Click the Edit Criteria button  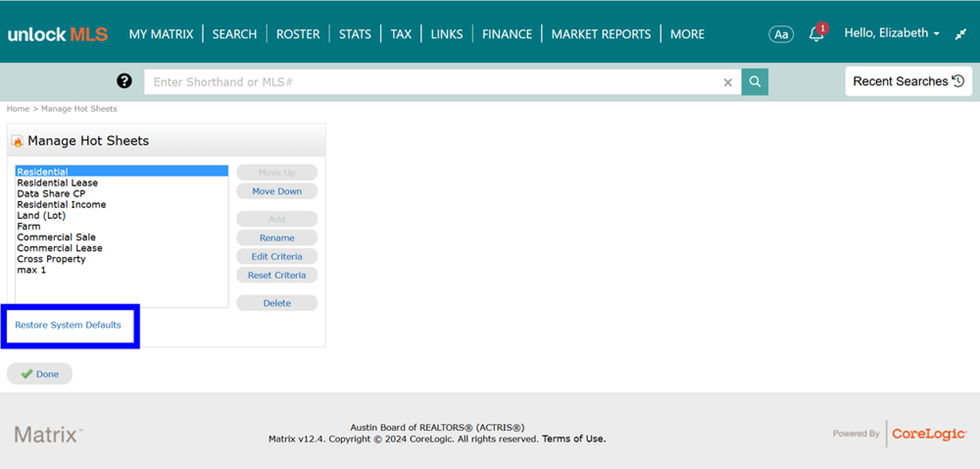point(277,256)
